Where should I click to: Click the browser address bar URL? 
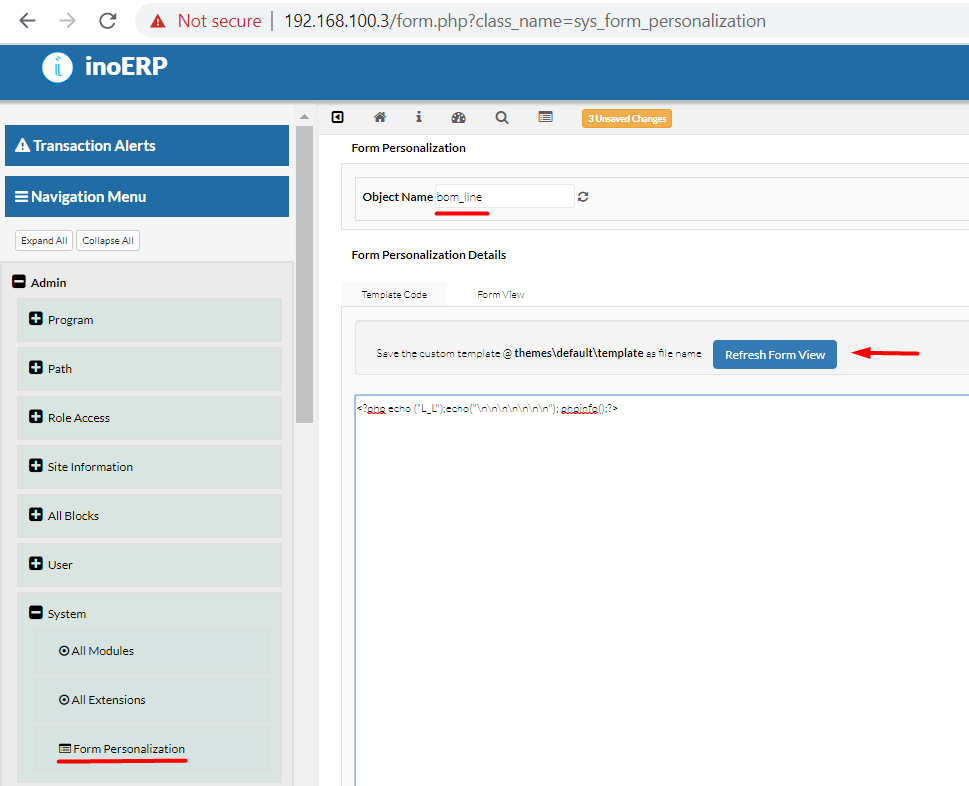pos(525,21)
